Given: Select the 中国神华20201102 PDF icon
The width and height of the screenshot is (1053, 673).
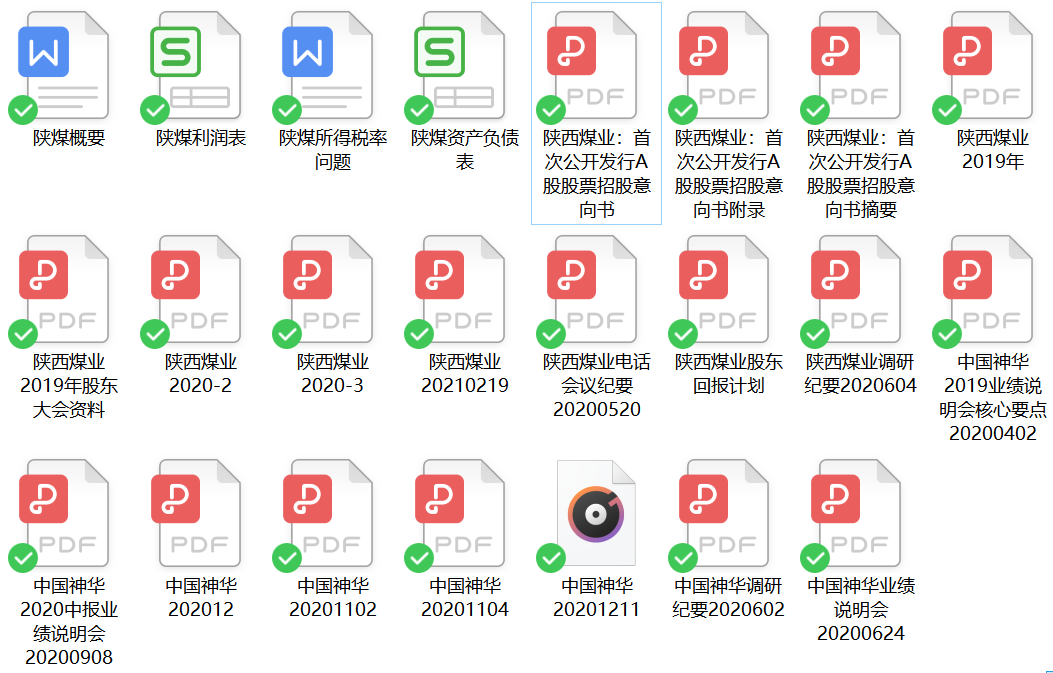Looking at the screenshot, I should tap(328, 514).
